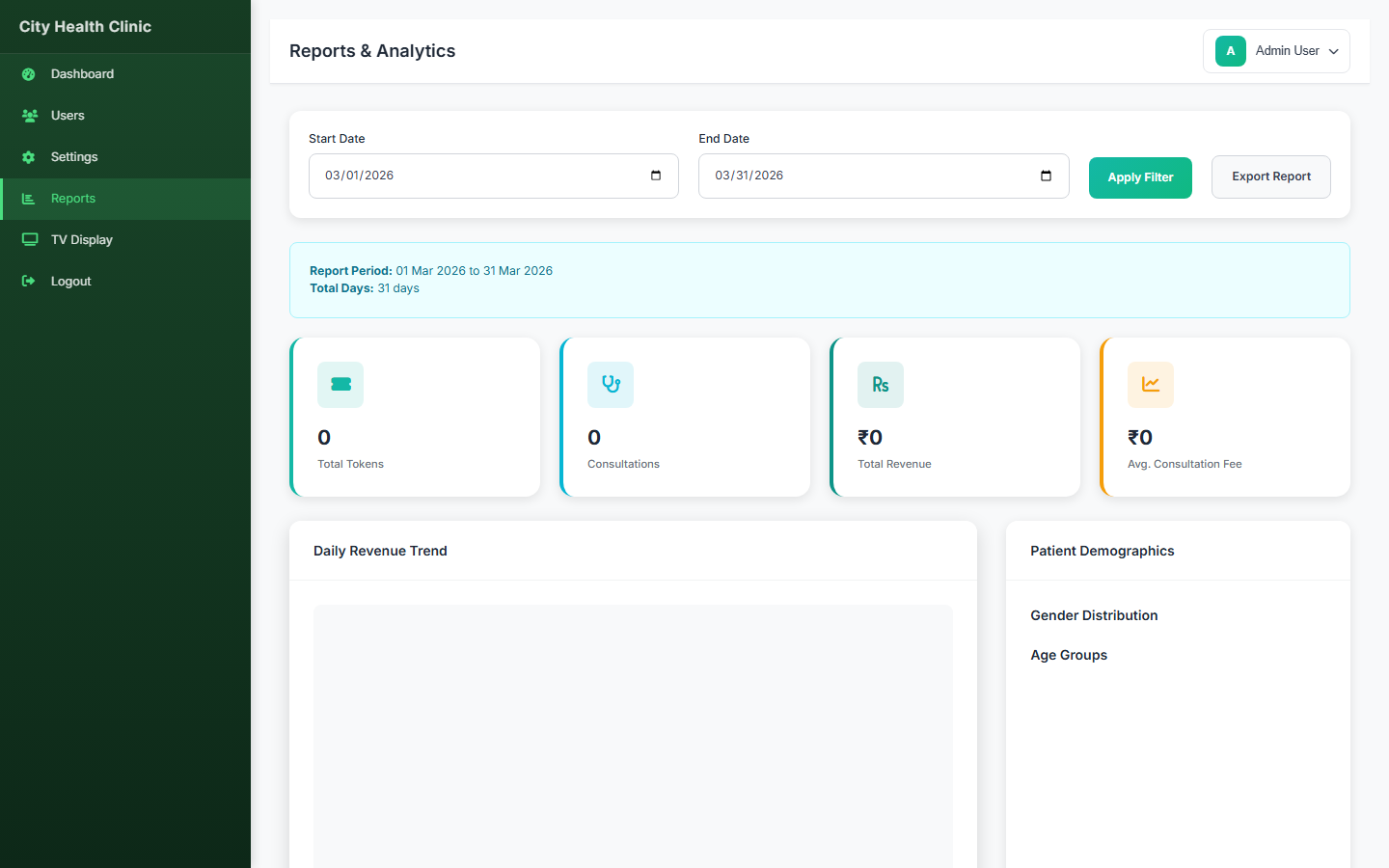The width and height of the screenshot is (1389, 868).
Task: Click the End Date field showing 03/31/2026
Action: tap(884, 176)
